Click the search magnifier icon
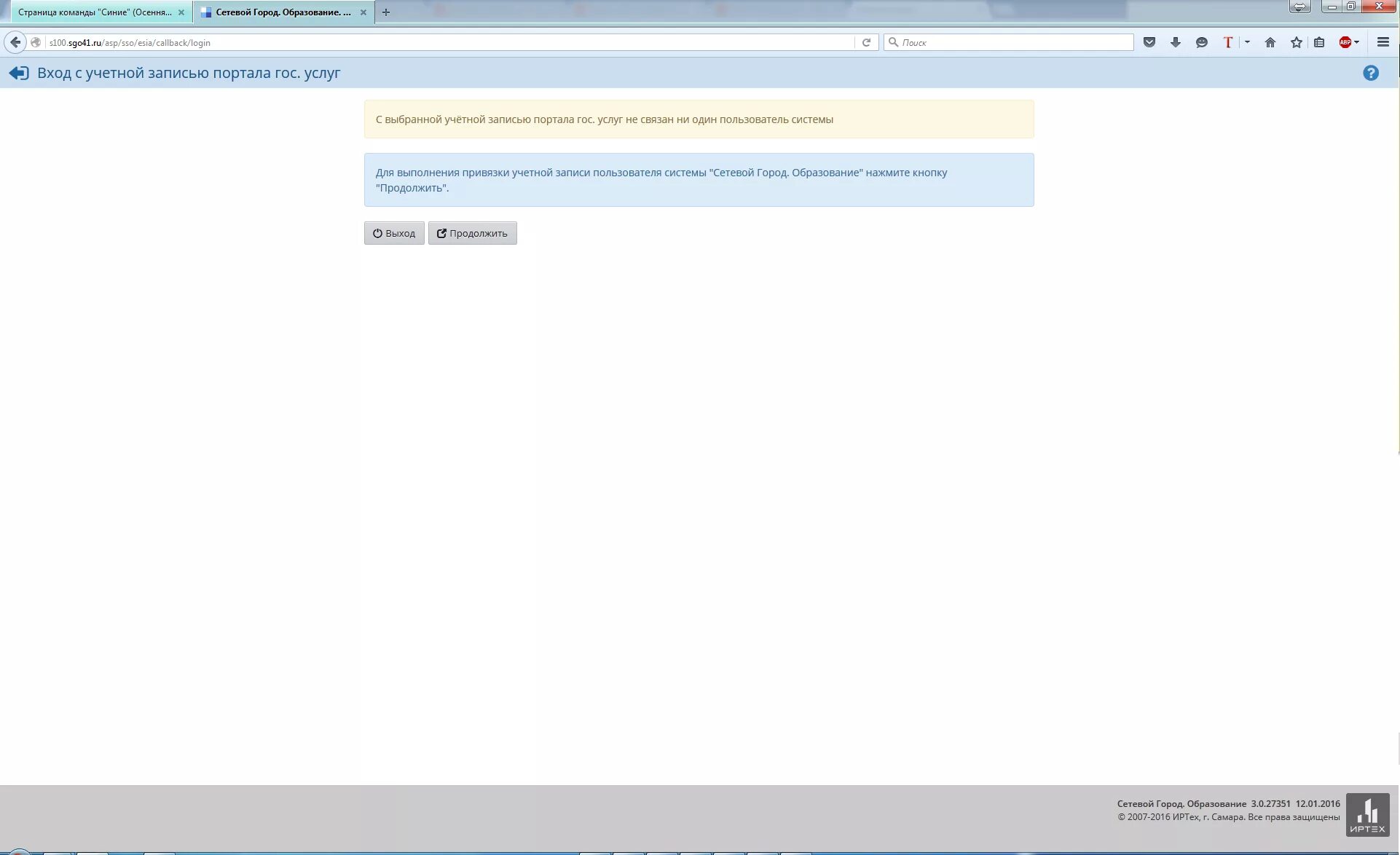This screenshot has height=855, width=1400. (893, 42)
